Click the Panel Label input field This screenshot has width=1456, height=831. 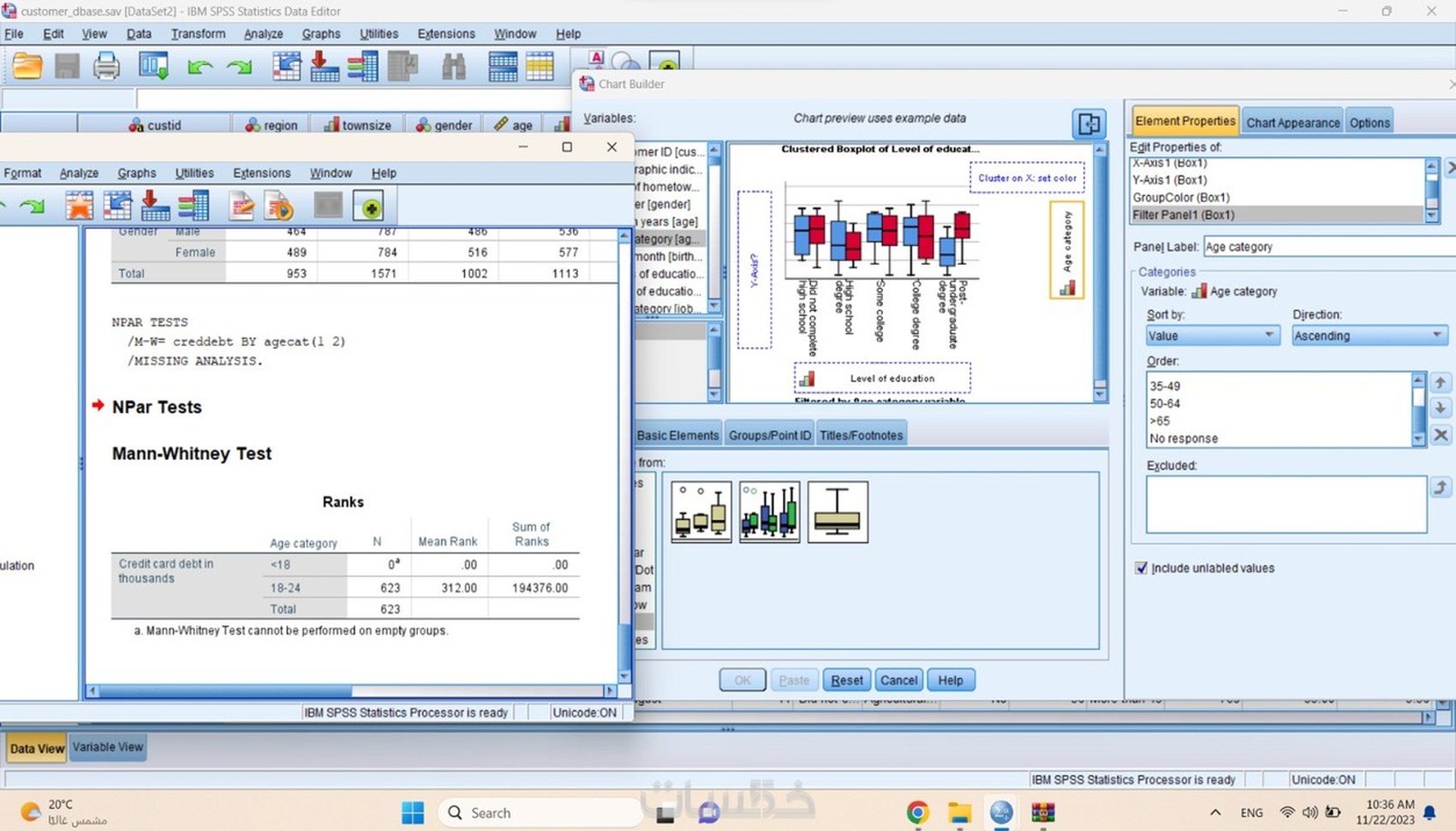coord(1328,247)
